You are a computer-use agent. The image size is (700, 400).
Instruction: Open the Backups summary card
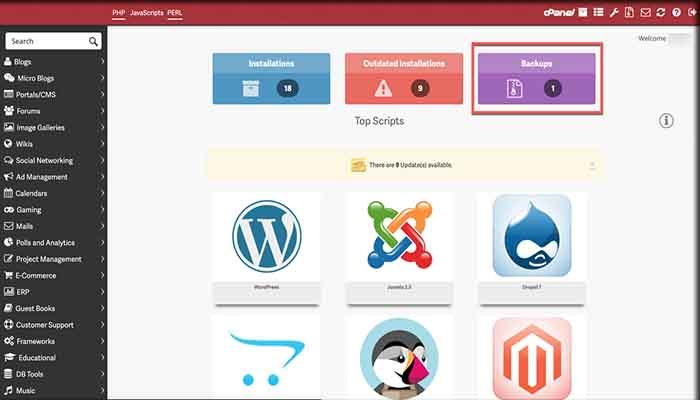tap(537, 79)
